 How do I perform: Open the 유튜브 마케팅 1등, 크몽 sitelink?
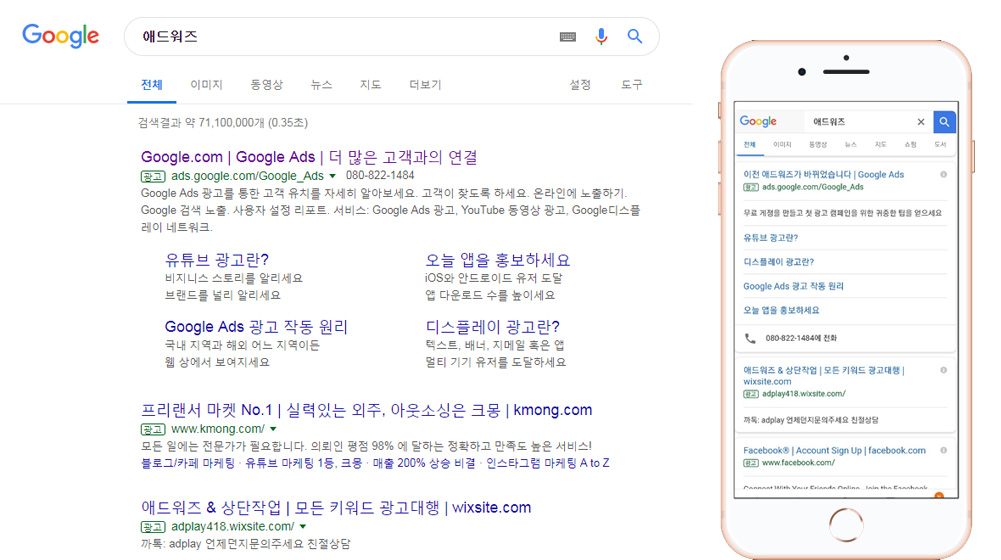coord(303,463)
